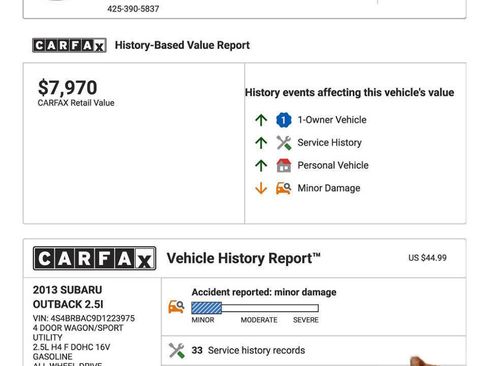This screenshot has height=366, width=488.
Task: Click the green up arrow beside Service History
Action: [x=261, y=143]
